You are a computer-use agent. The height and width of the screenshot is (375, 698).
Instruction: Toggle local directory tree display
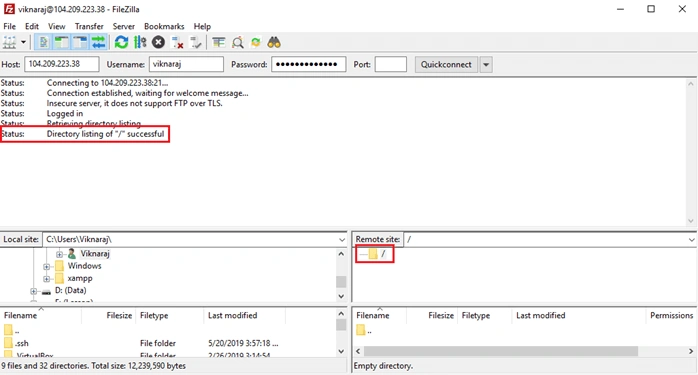click(x=61, y=43)
